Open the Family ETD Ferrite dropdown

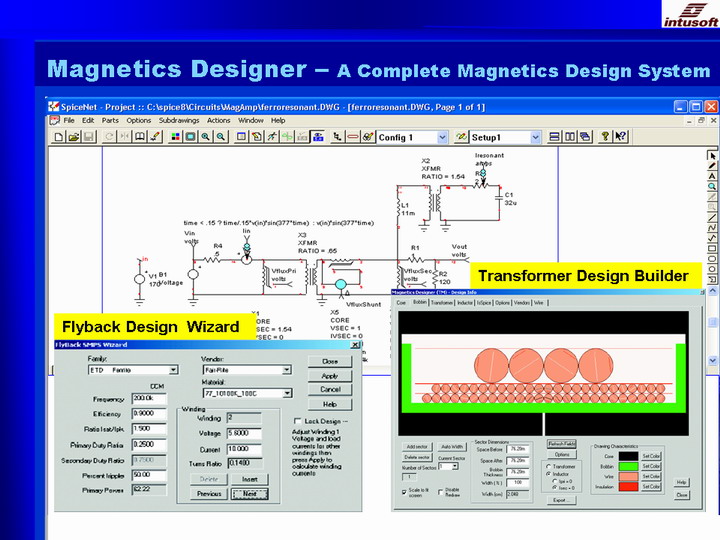click(x=173, y=370)
